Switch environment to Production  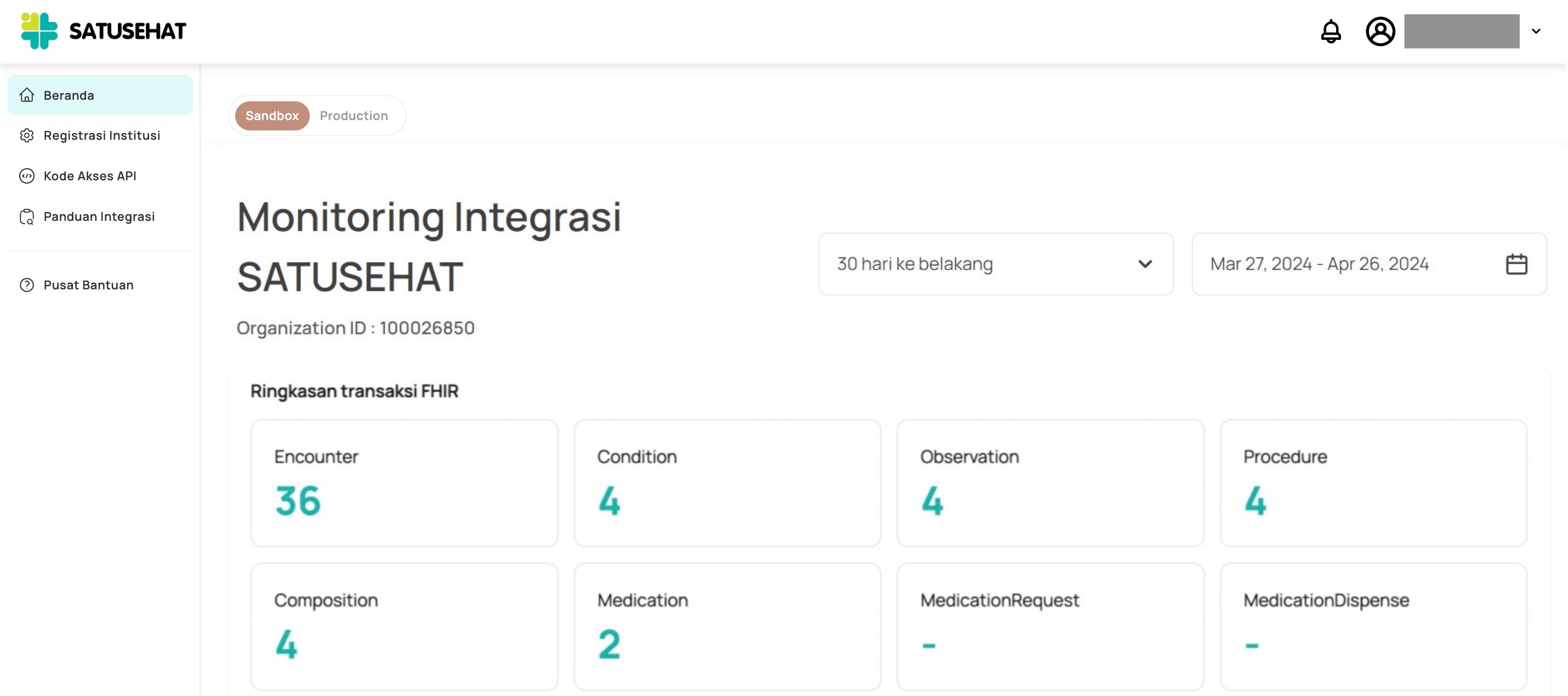pos(354,116)
